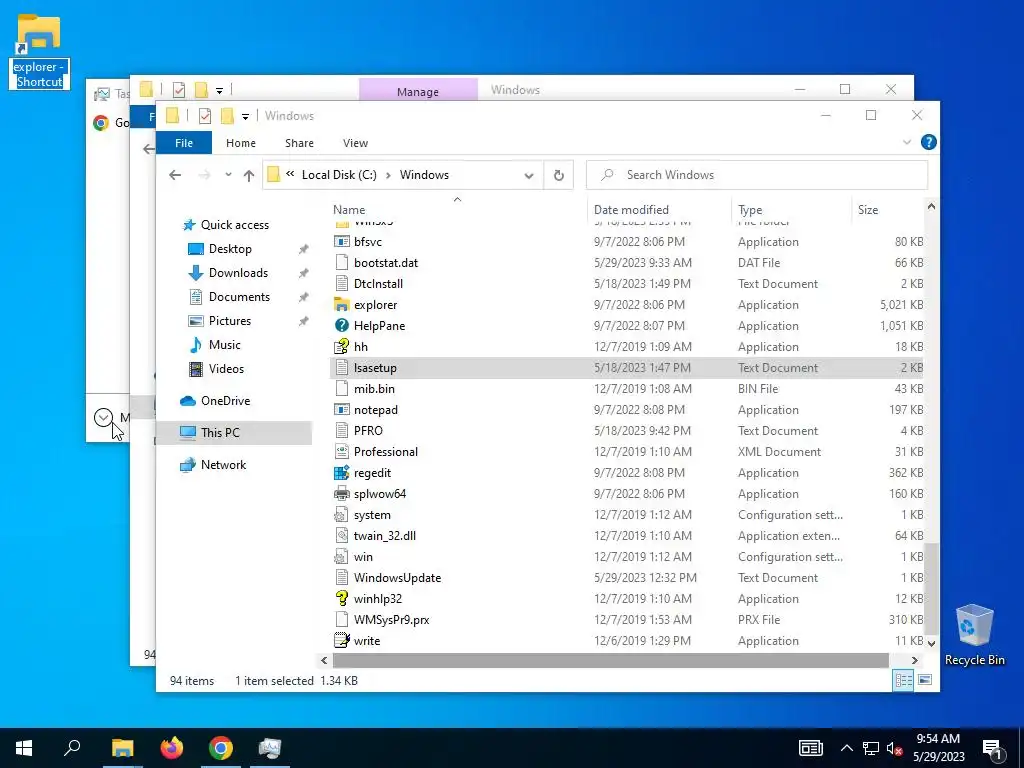Refresh the Windows folder view
This screenshot has width=1024, height=768.
[558, 175]
